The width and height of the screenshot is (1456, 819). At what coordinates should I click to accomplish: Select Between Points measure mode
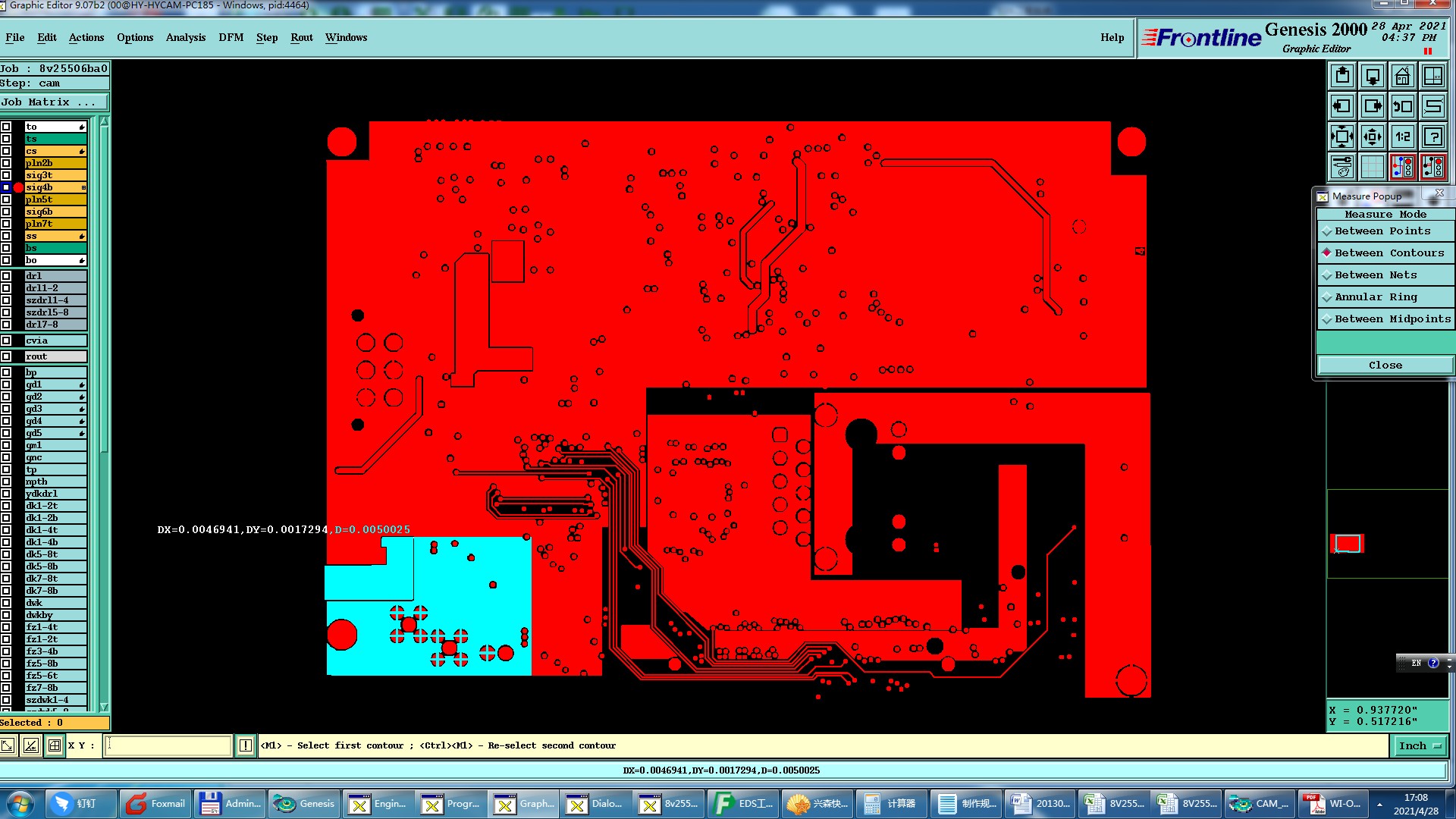coord(1382,231)
